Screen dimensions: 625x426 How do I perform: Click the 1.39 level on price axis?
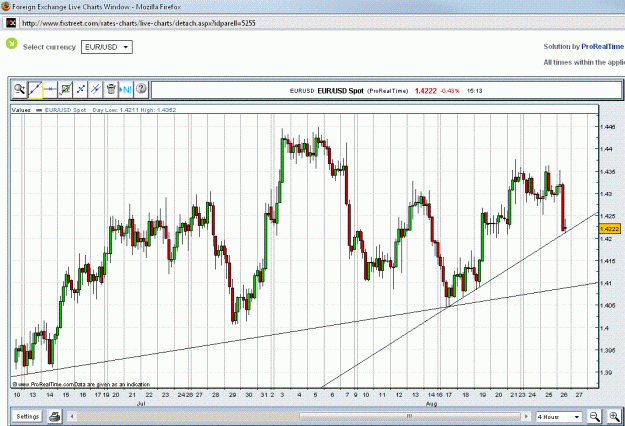[x=605, y=373]
